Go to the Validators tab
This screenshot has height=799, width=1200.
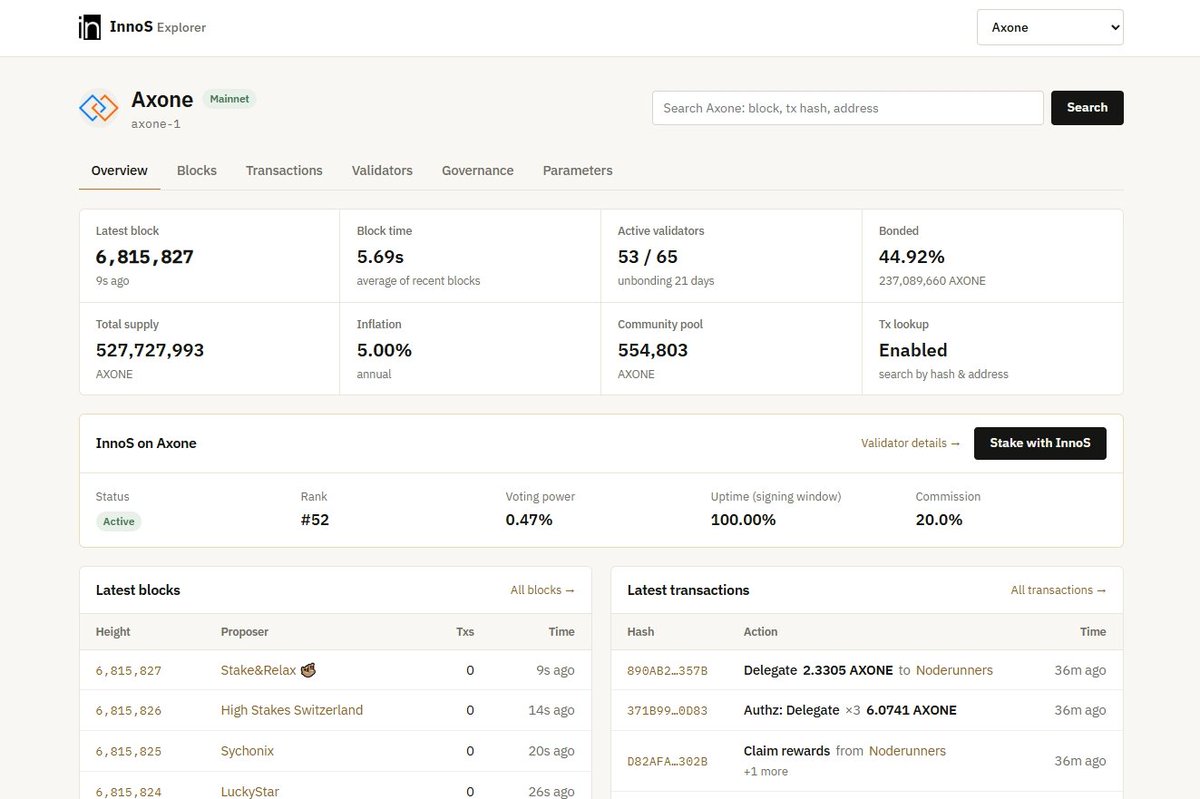click(x=382, y=171)
